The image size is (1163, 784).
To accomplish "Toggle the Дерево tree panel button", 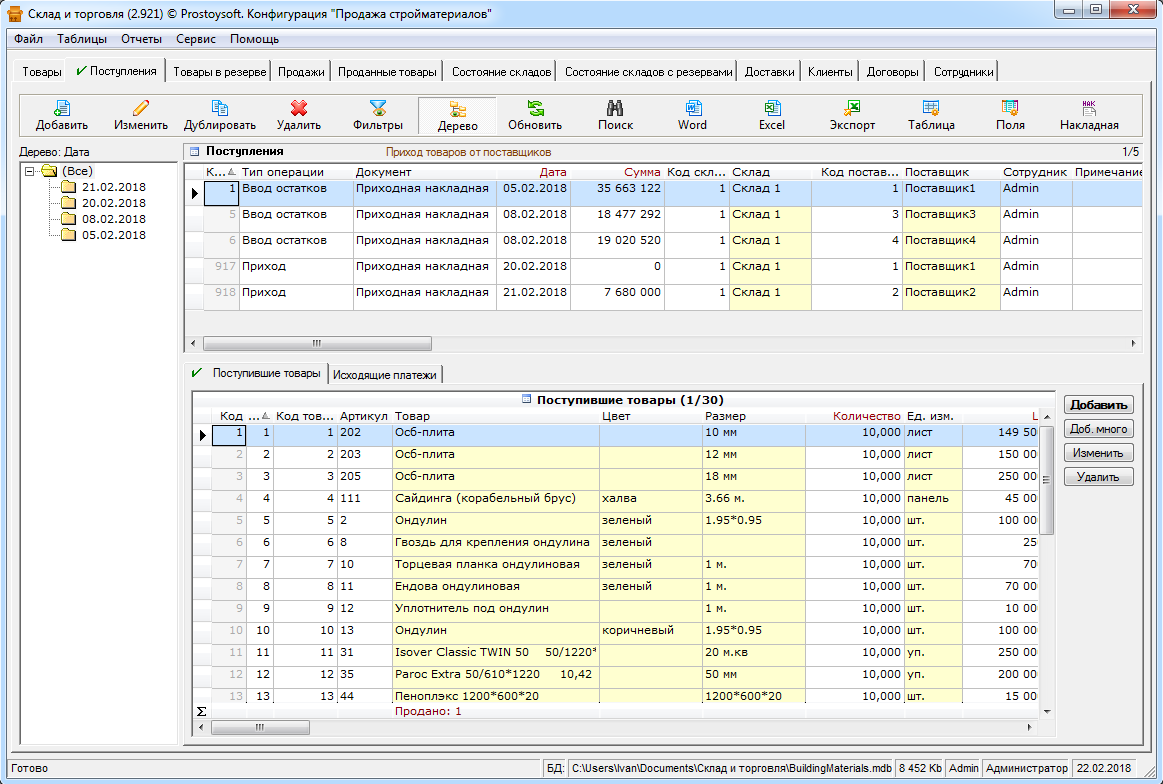I will point(457,115).
